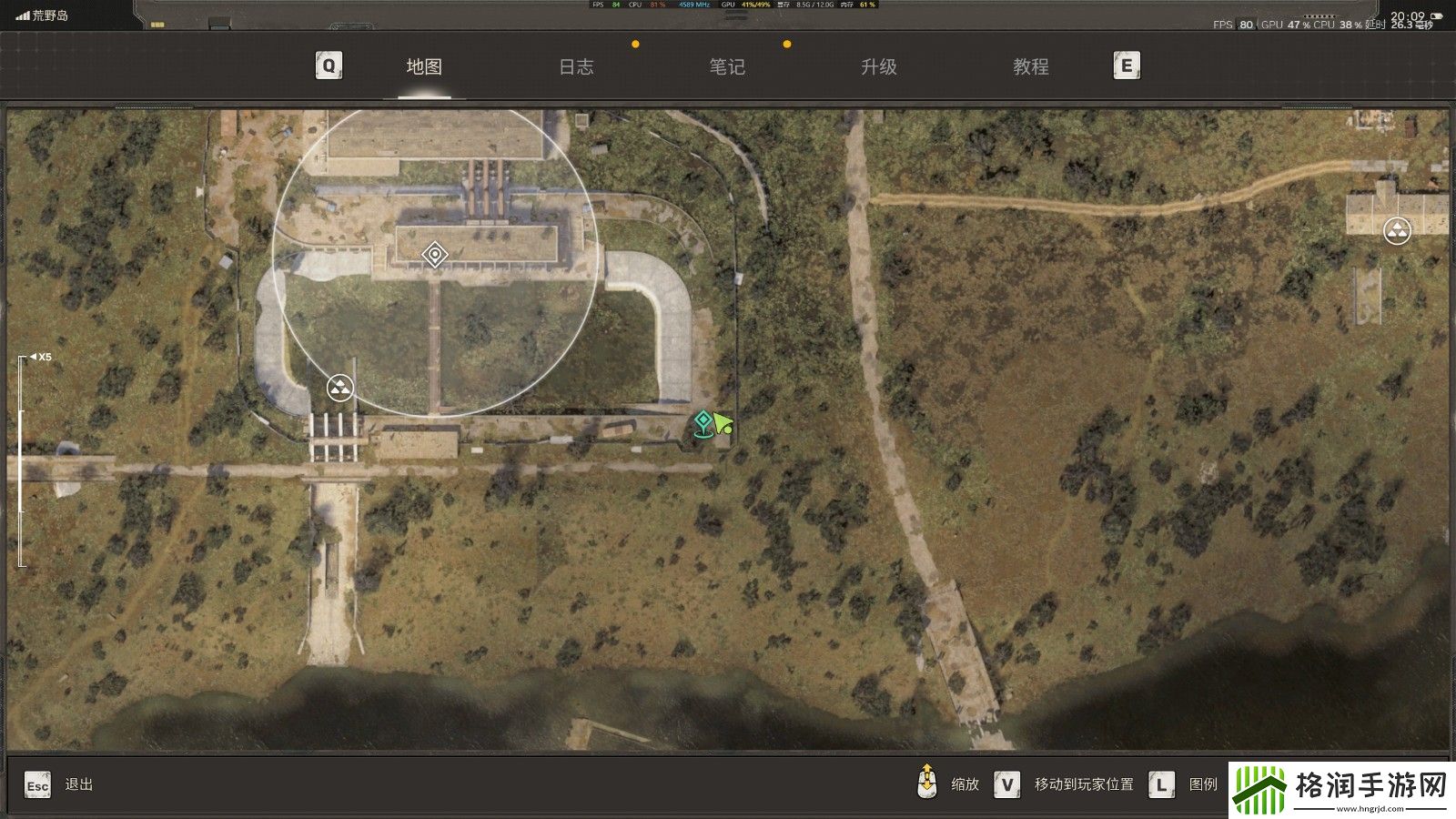Viewport: 1456px width, 819px height.
Task: Click the L key legend icon
Action: tap(1161, 784)
